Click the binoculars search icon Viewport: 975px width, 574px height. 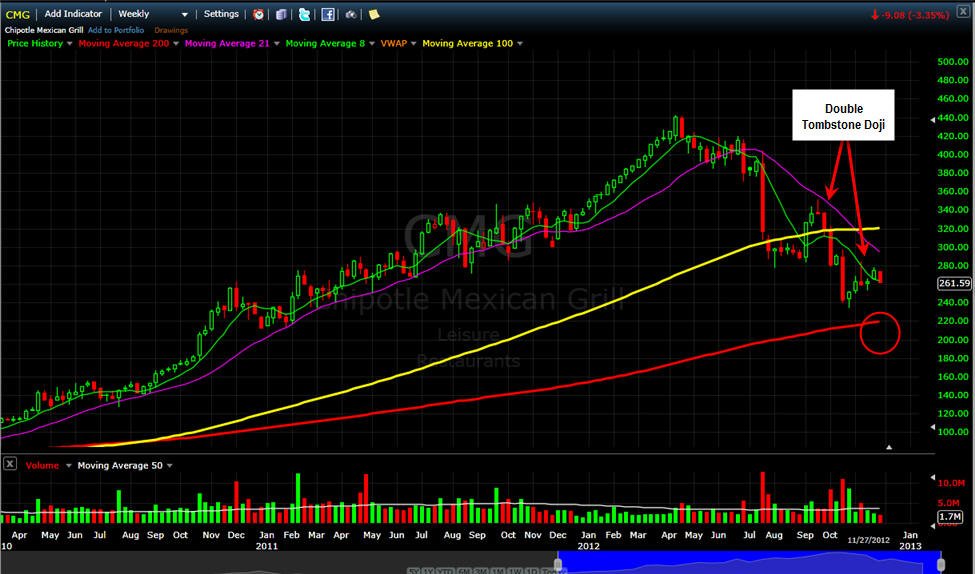tap(351, 14)
